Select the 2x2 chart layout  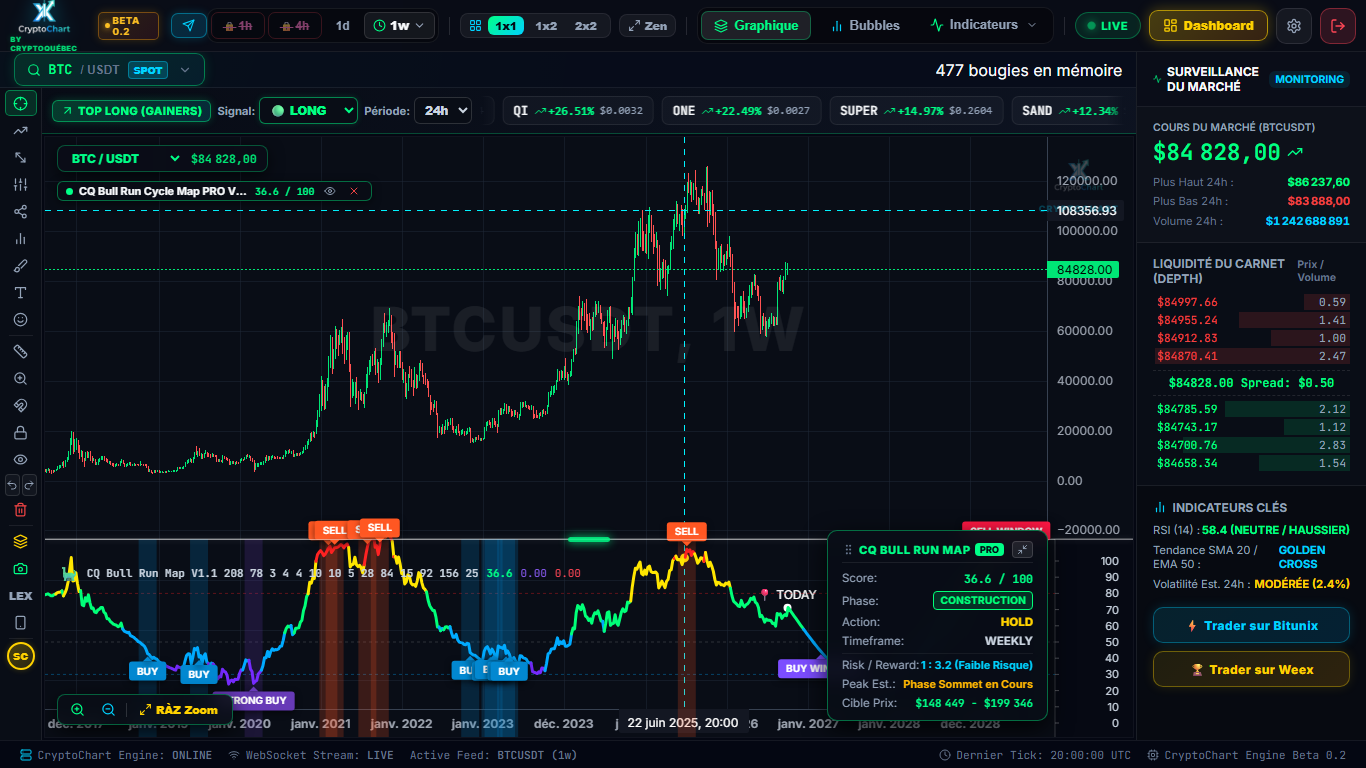585,25
